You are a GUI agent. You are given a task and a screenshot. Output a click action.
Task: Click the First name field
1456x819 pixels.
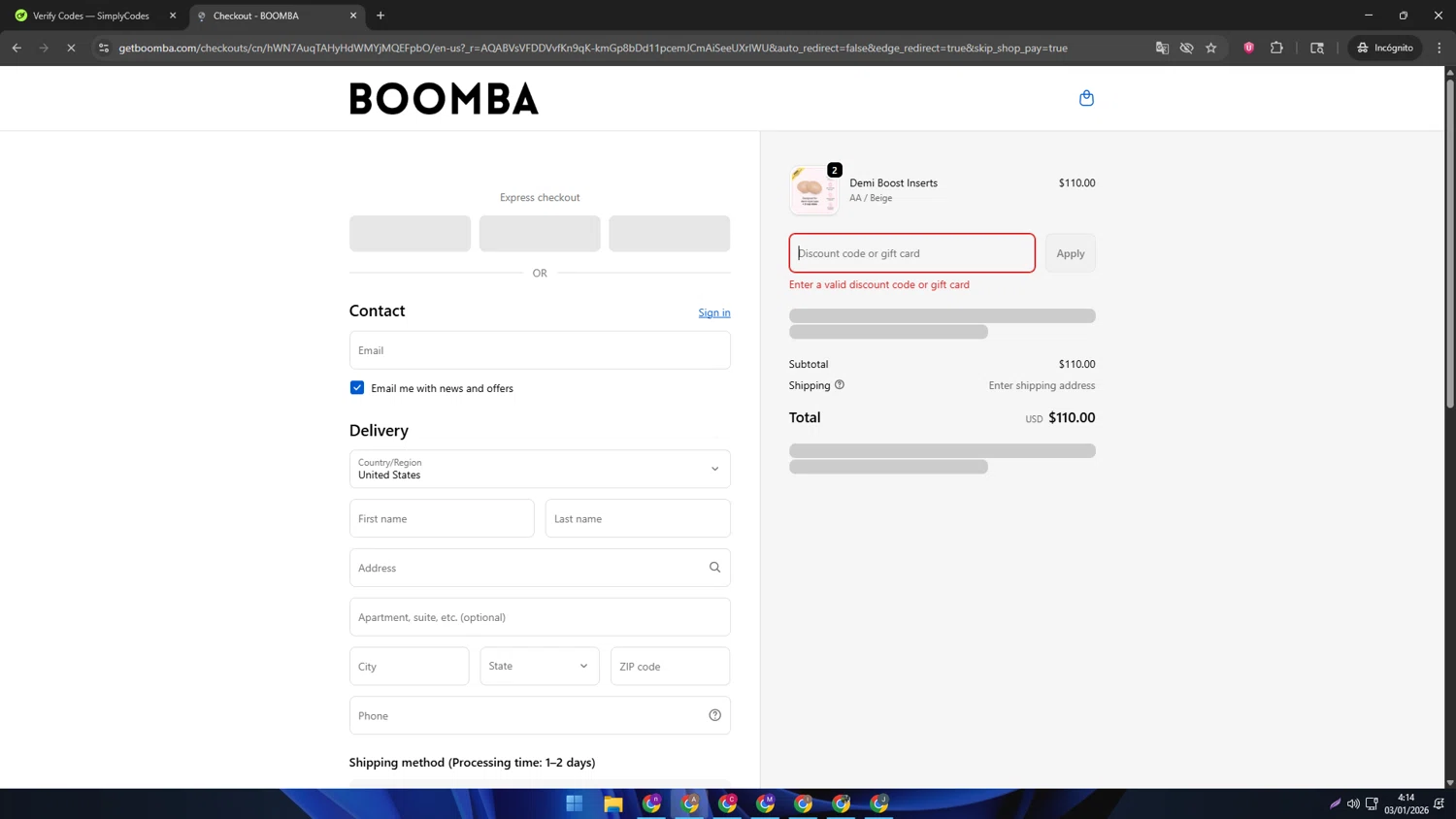[442, 518]
